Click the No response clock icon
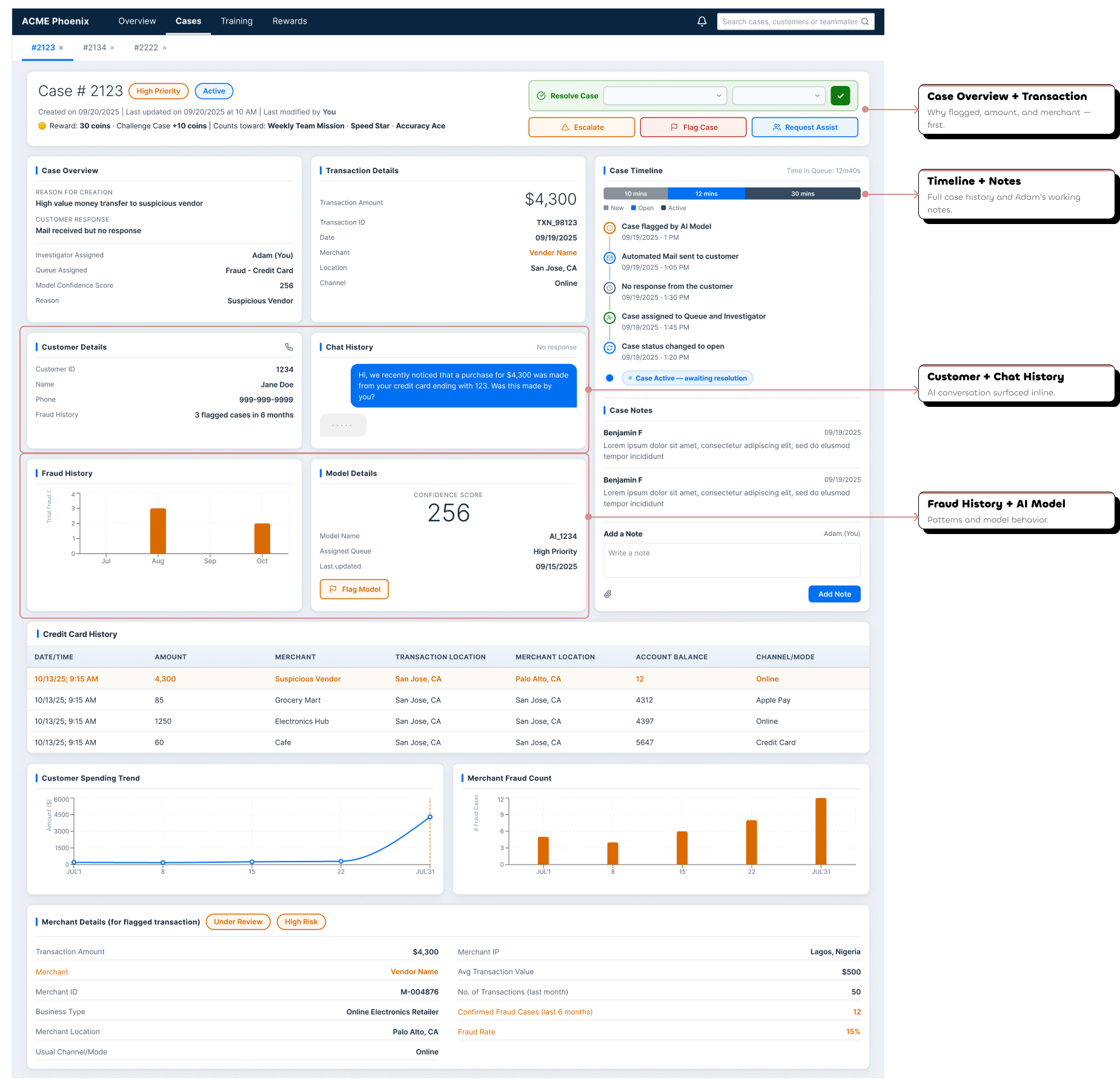This screenshot has height=1085, width=1120. pyautogui.click(x=610, y=288)
